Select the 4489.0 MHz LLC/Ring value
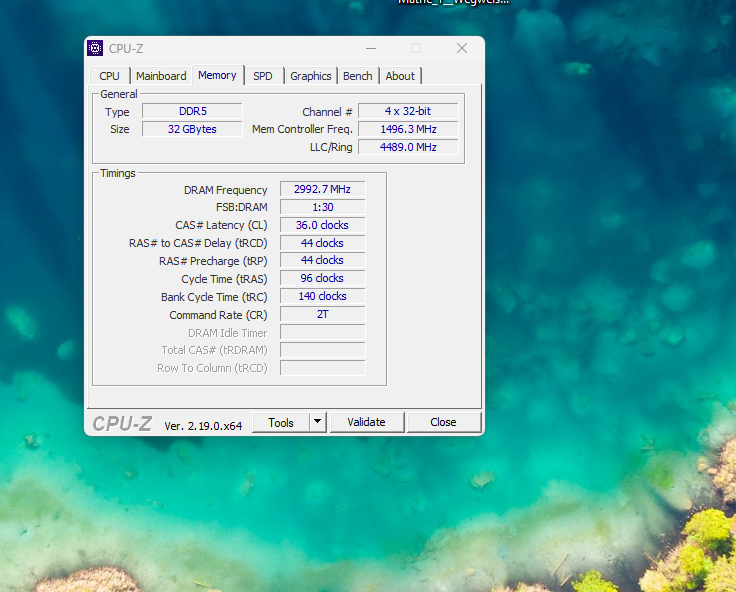 pyautogui.click(x=408, y=147)
